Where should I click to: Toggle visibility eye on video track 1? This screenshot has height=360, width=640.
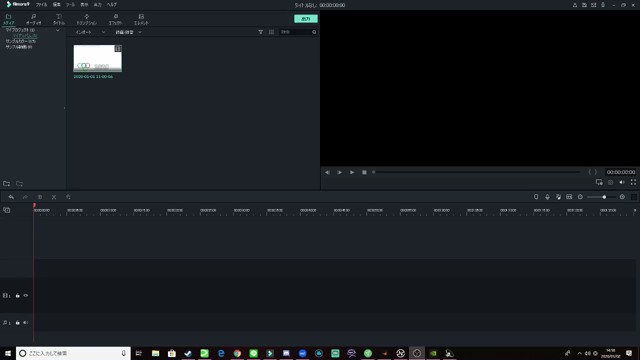26,295
